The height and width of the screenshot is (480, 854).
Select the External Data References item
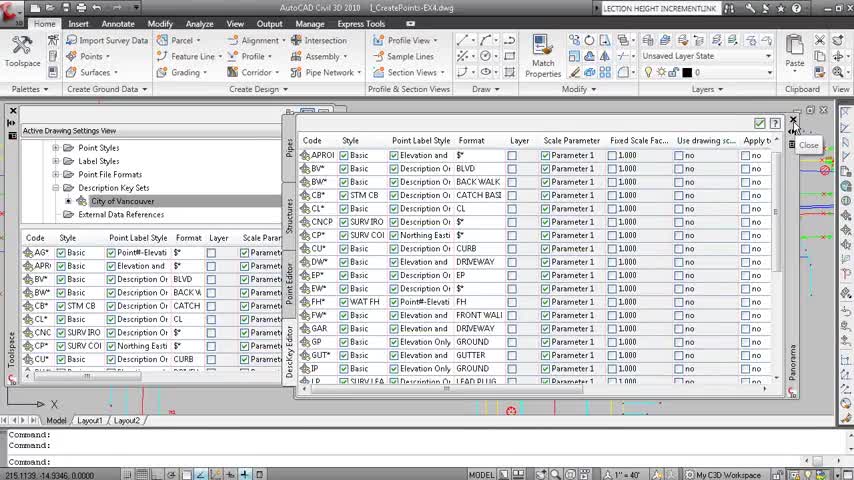click(121, 215)
